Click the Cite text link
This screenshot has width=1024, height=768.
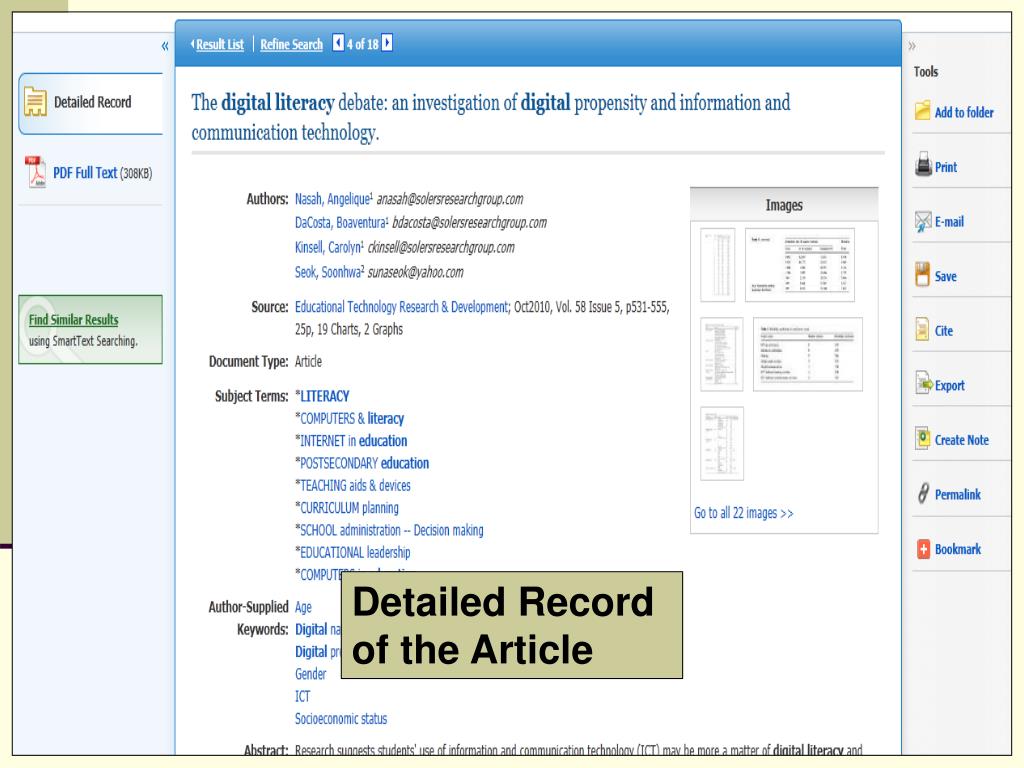tap(944, 331)
